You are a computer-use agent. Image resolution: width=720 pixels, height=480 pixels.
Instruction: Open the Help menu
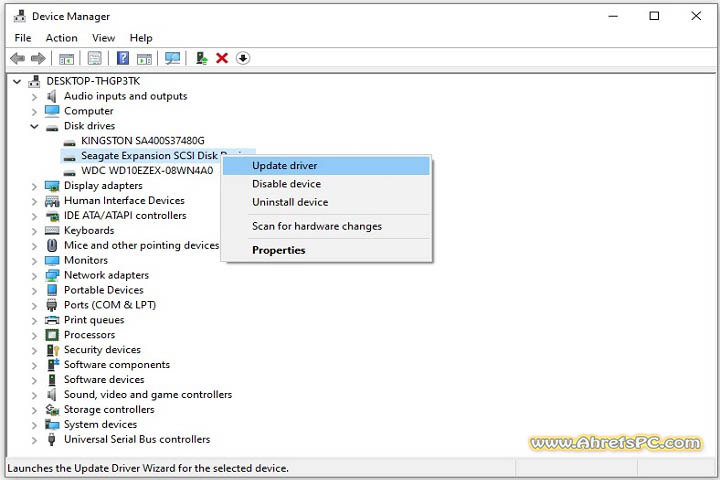pos(141,38)
